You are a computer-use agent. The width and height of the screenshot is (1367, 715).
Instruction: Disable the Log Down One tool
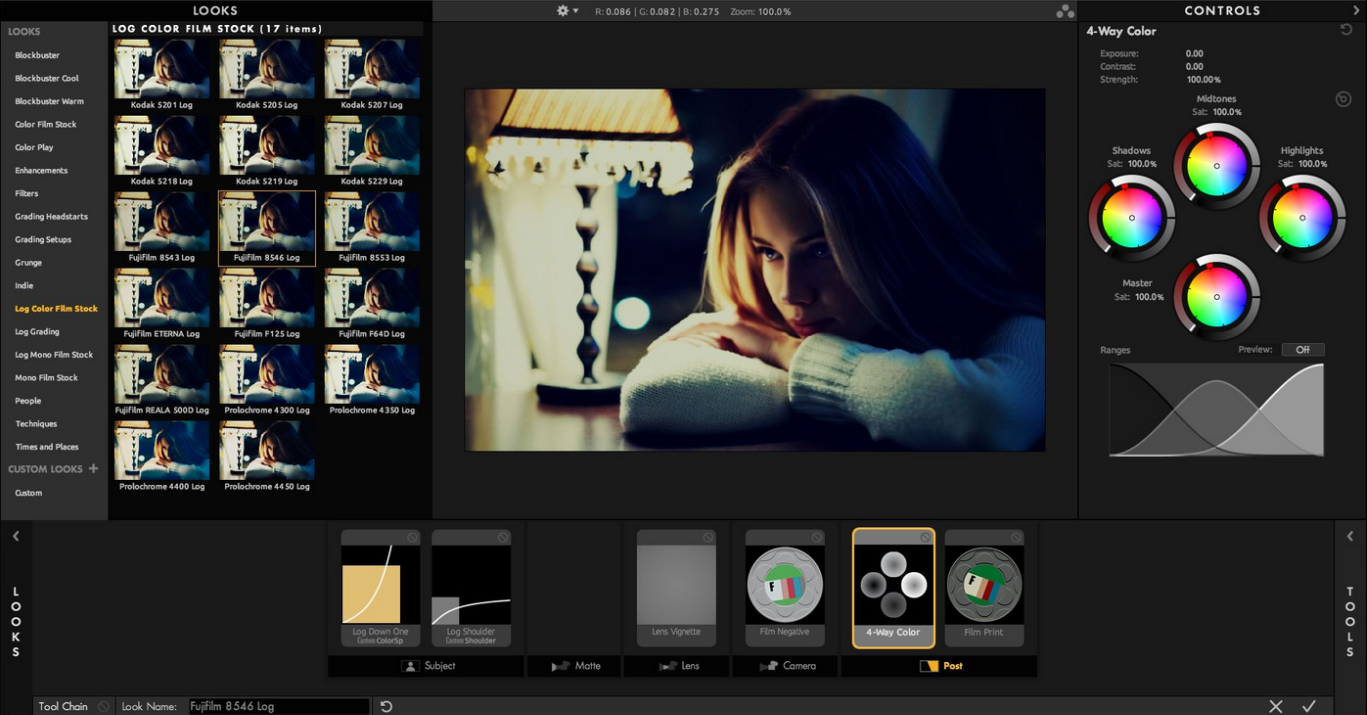(x=412, y=537)
